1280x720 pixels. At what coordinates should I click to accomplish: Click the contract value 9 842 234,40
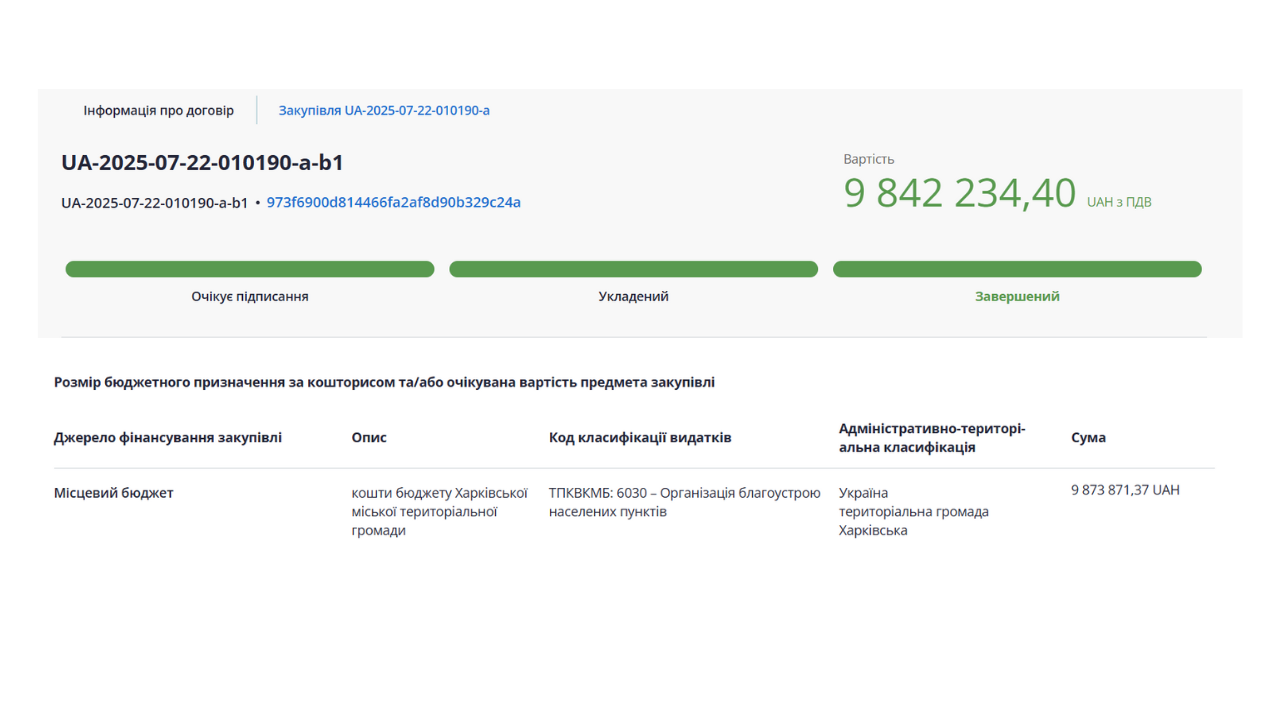[x=959, y=193]
